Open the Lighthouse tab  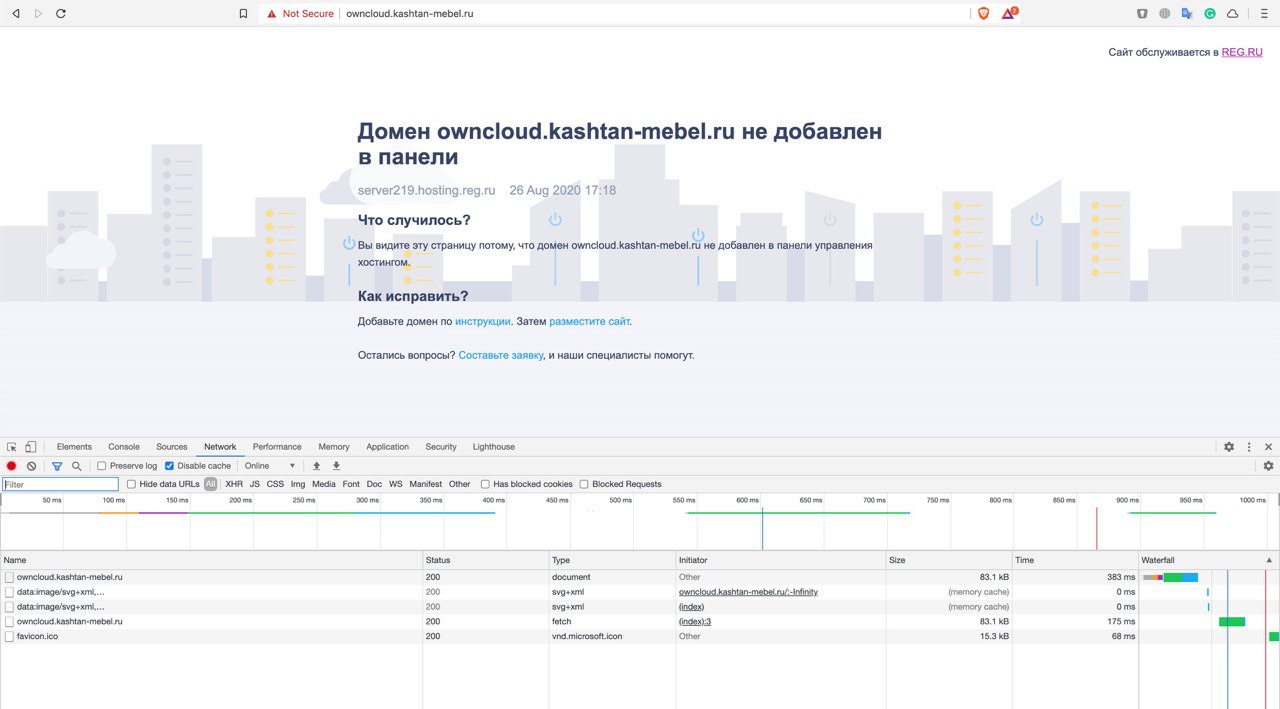pos(494,447)
